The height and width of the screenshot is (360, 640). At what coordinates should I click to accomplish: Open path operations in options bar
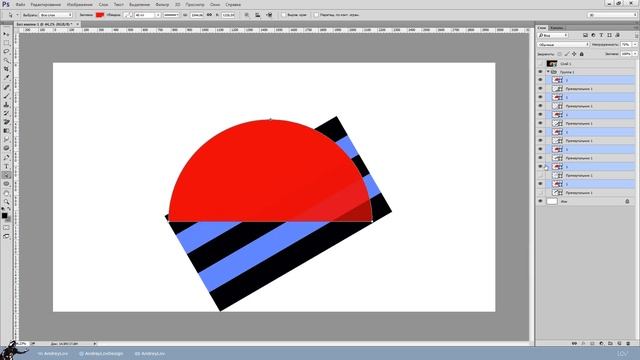pos(247,15)
